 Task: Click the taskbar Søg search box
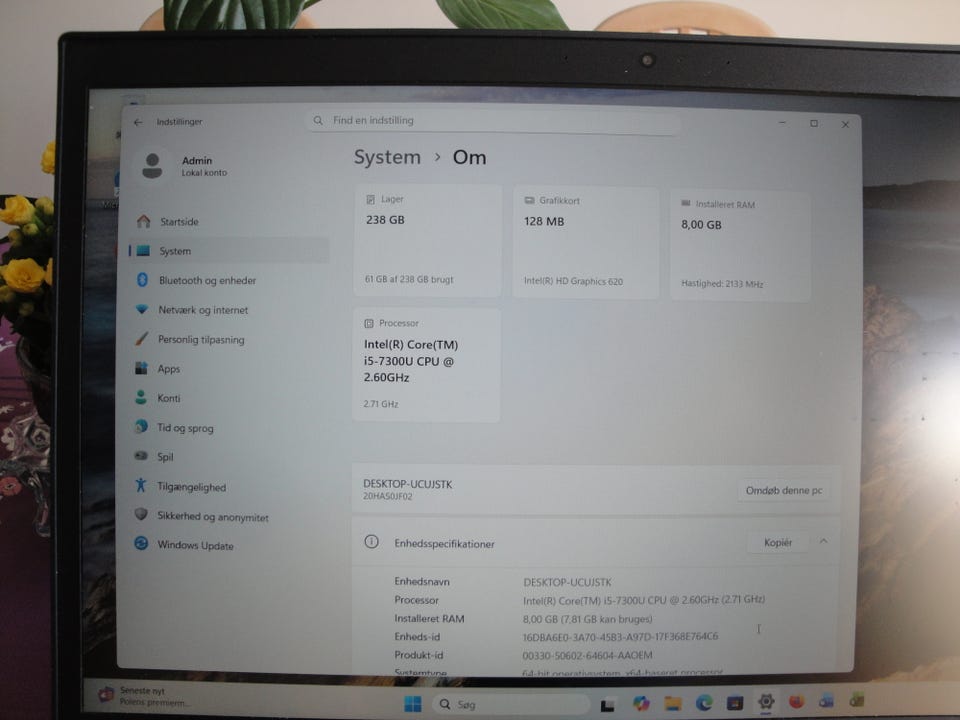pos(509,705)
